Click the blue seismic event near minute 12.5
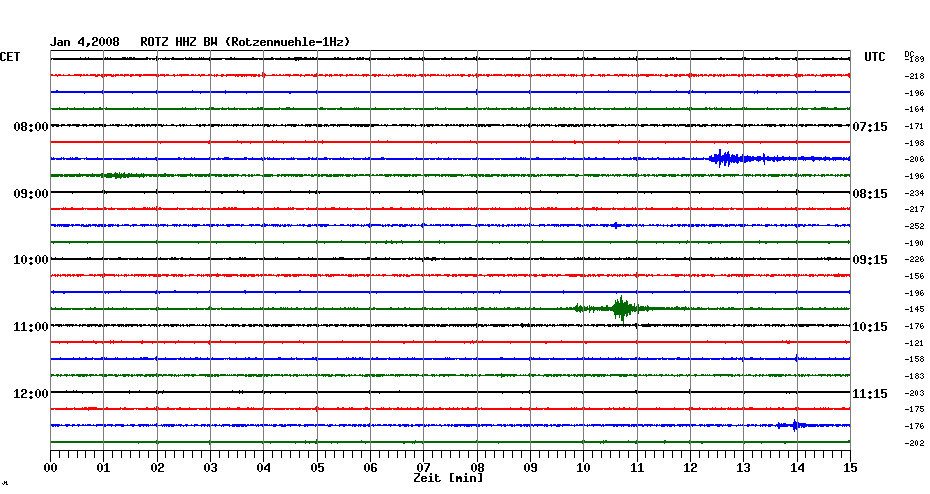The width and height of the screenshot is (930, 494). (725, 158)
